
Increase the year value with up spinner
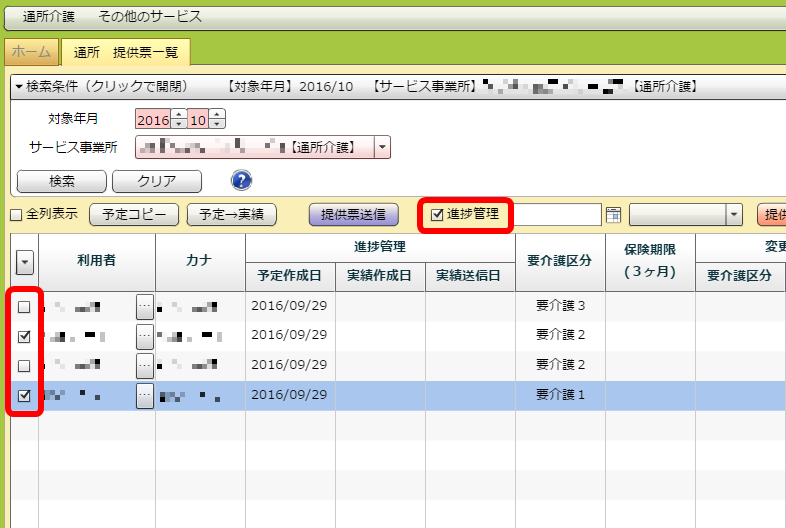pyautogui.click(x=179, y=115)
